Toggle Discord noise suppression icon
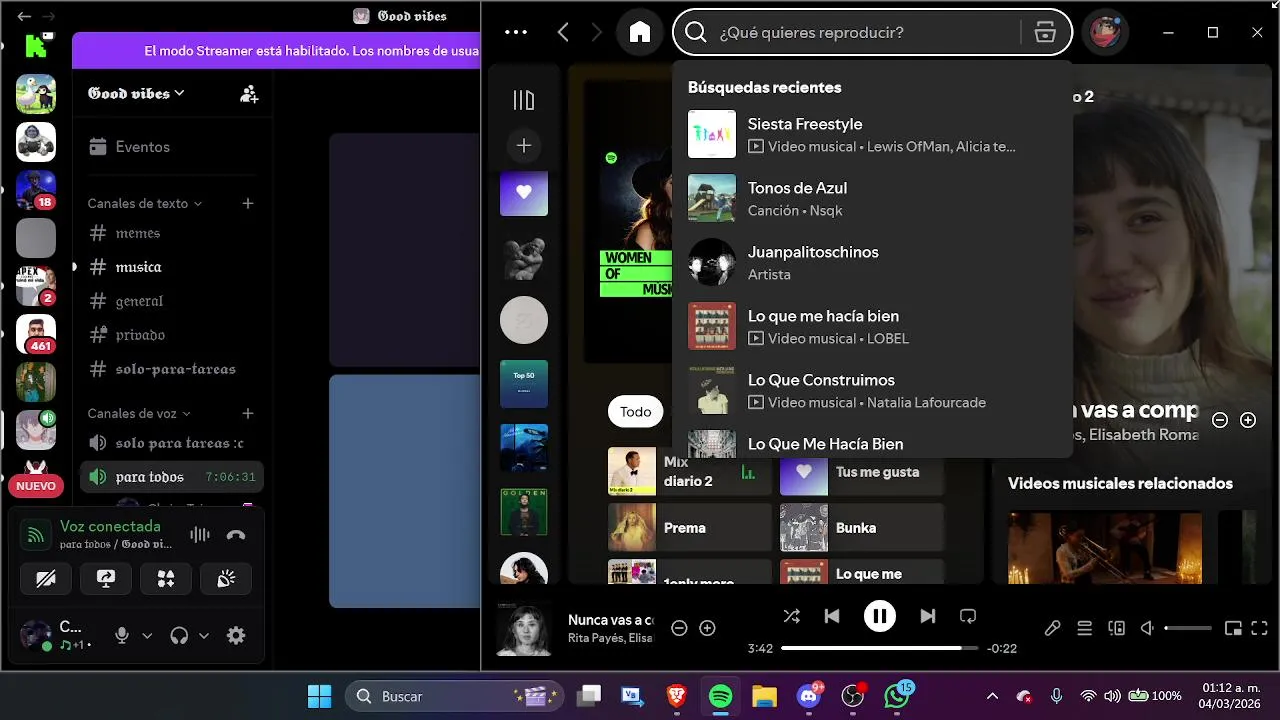 [200, 535]
